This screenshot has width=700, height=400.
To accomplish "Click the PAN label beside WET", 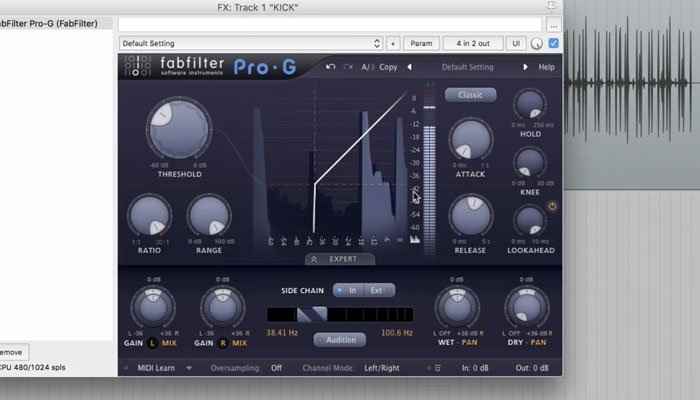I will click(x=470, y=342).
